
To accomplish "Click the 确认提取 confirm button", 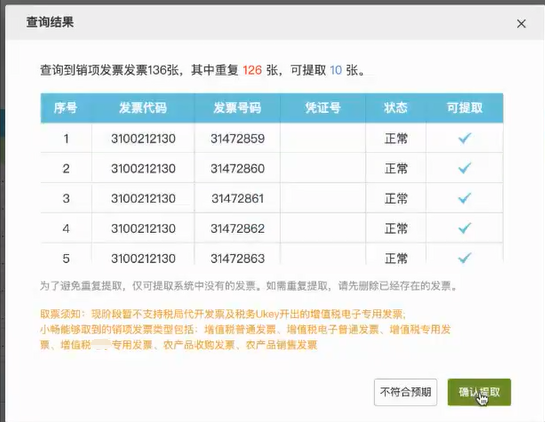I will (x=479, y=392).
